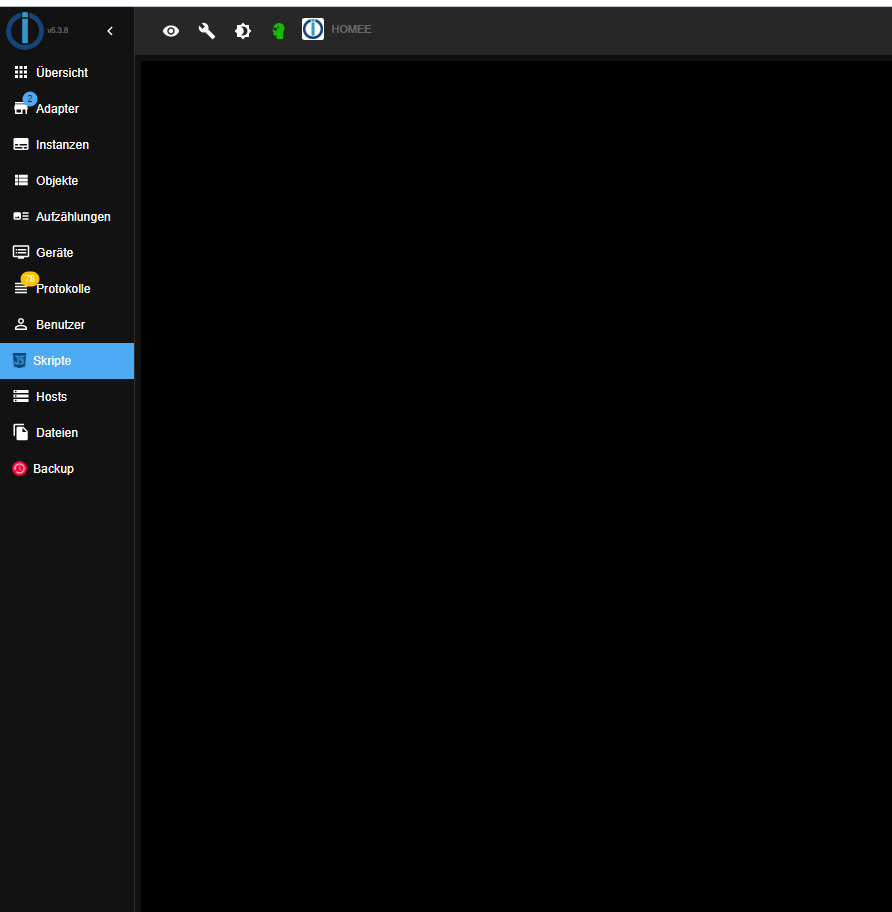Select the highlighted Skripte entry

tap(67, 361)
